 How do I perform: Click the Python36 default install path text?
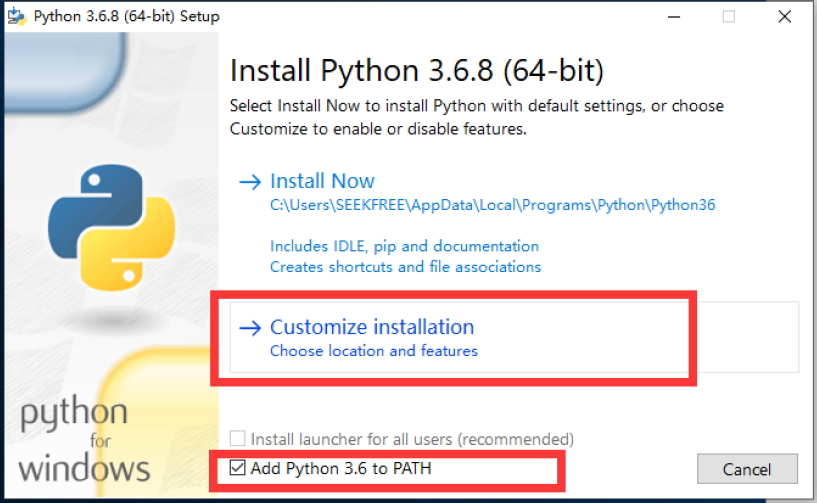[x=492, y=205]
